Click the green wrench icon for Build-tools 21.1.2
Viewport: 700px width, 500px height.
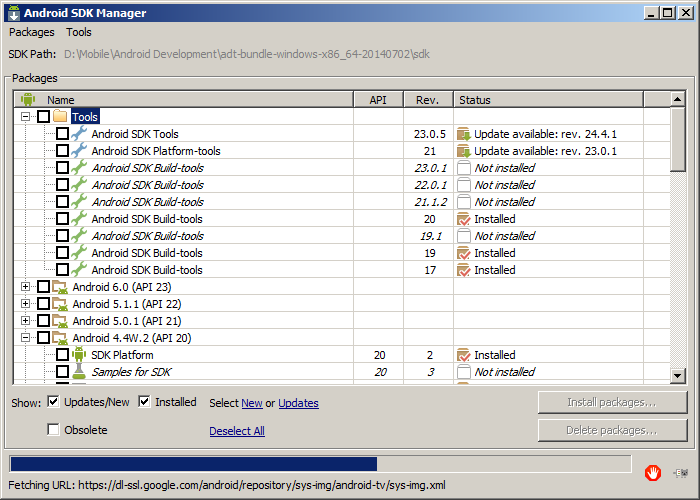(79, 201)
